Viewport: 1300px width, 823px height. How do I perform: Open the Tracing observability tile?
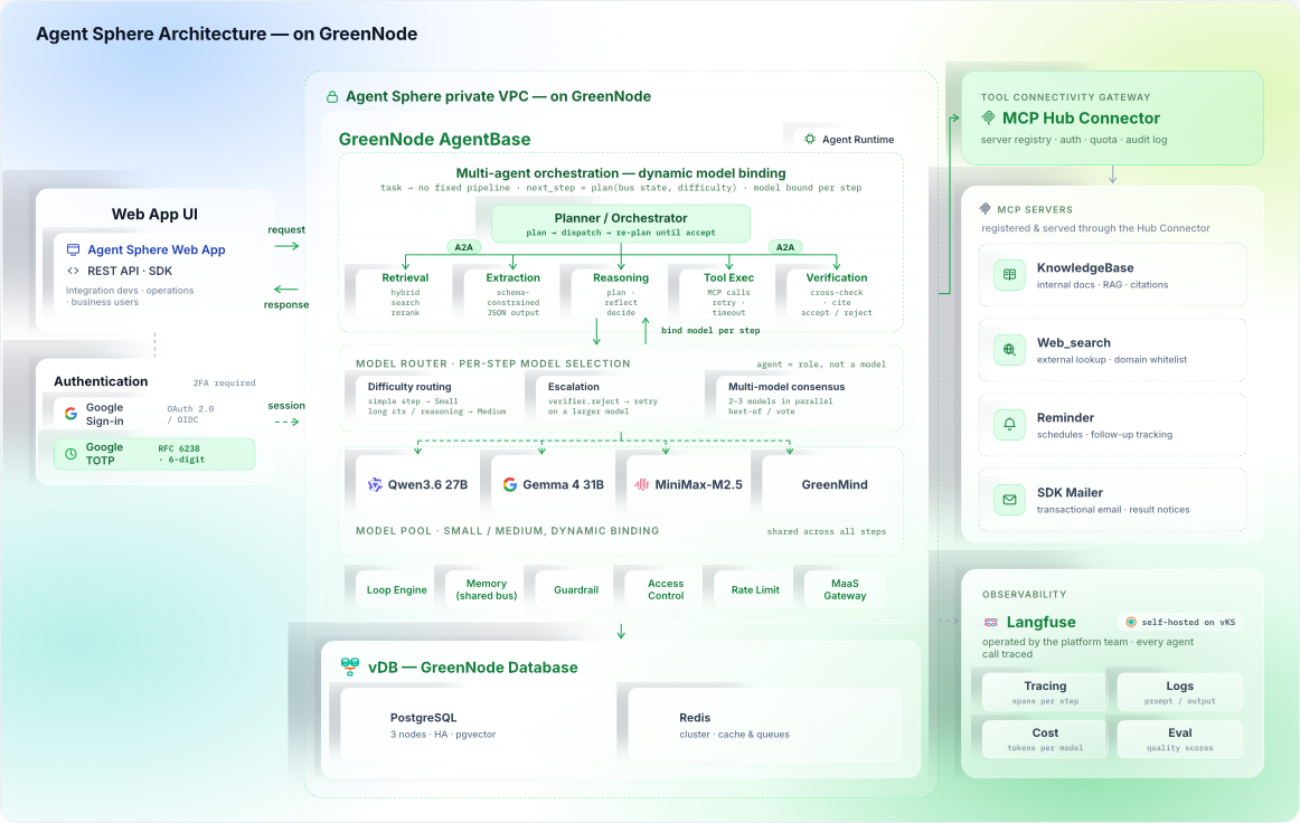1045,692
